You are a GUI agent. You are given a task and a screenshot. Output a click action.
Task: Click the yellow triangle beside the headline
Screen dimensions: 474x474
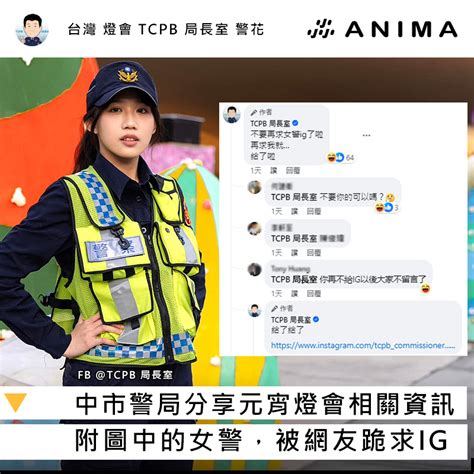[x=16, y=403]
